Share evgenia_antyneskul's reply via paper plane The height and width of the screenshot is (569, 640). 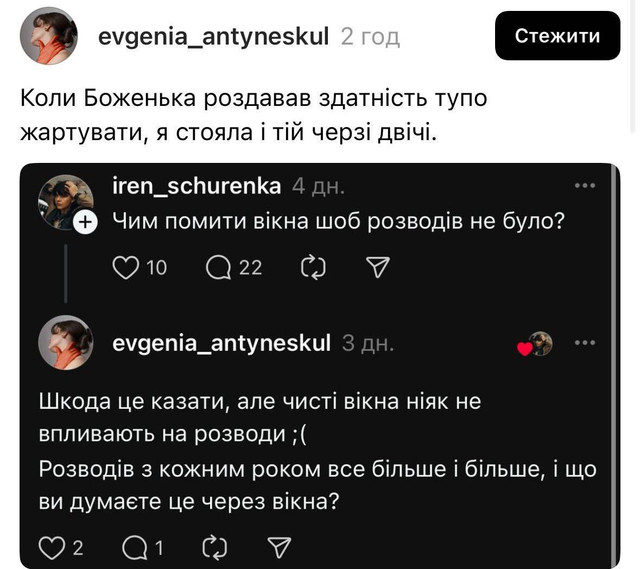click(281, 547)
